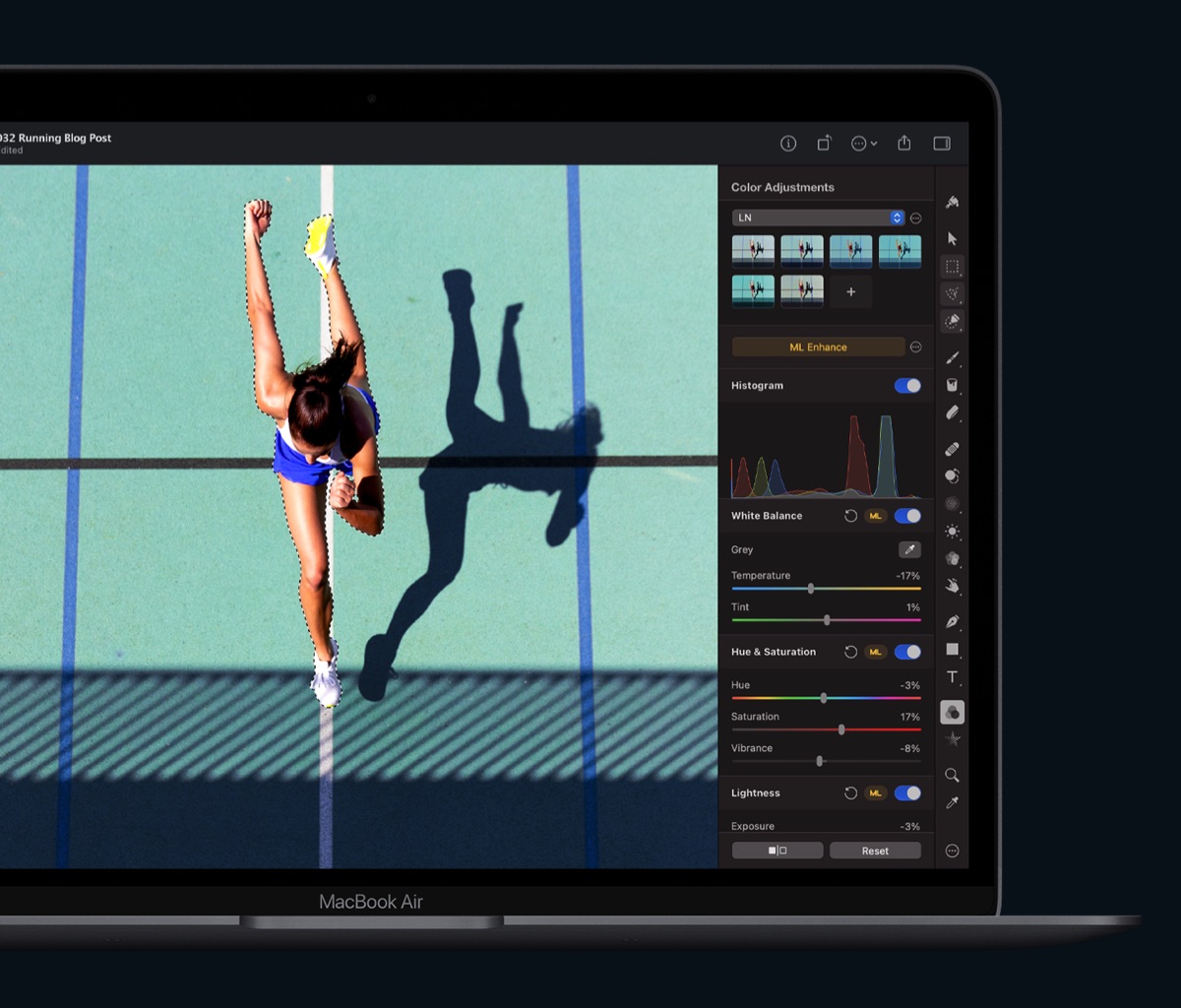Open the Share icon in title bar
The height and width of the screenshot is (1008, 1181).
tap(904, 143)
